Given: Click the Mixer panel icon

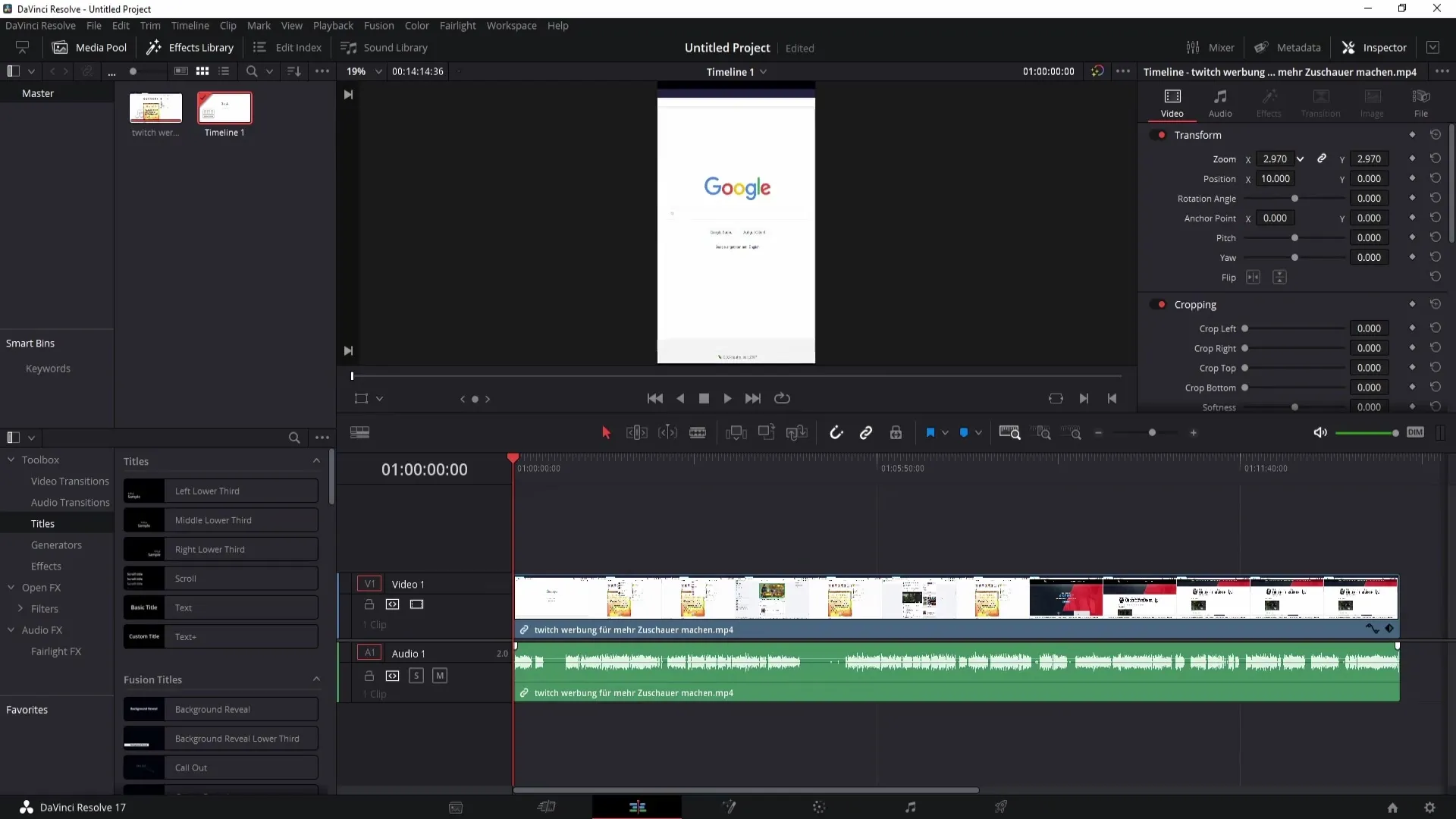Looking at the screenshot, I should (x=1193, y=47).
